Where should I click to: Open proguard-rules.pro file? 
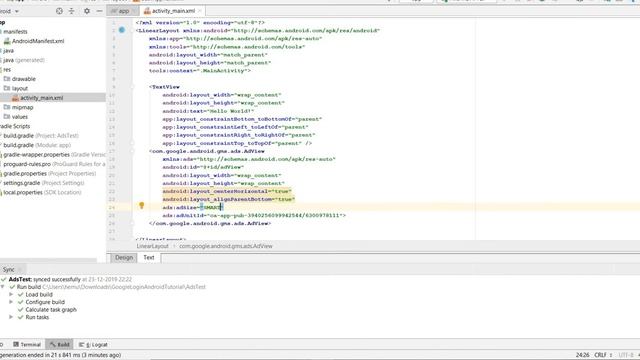click(54, 164)
